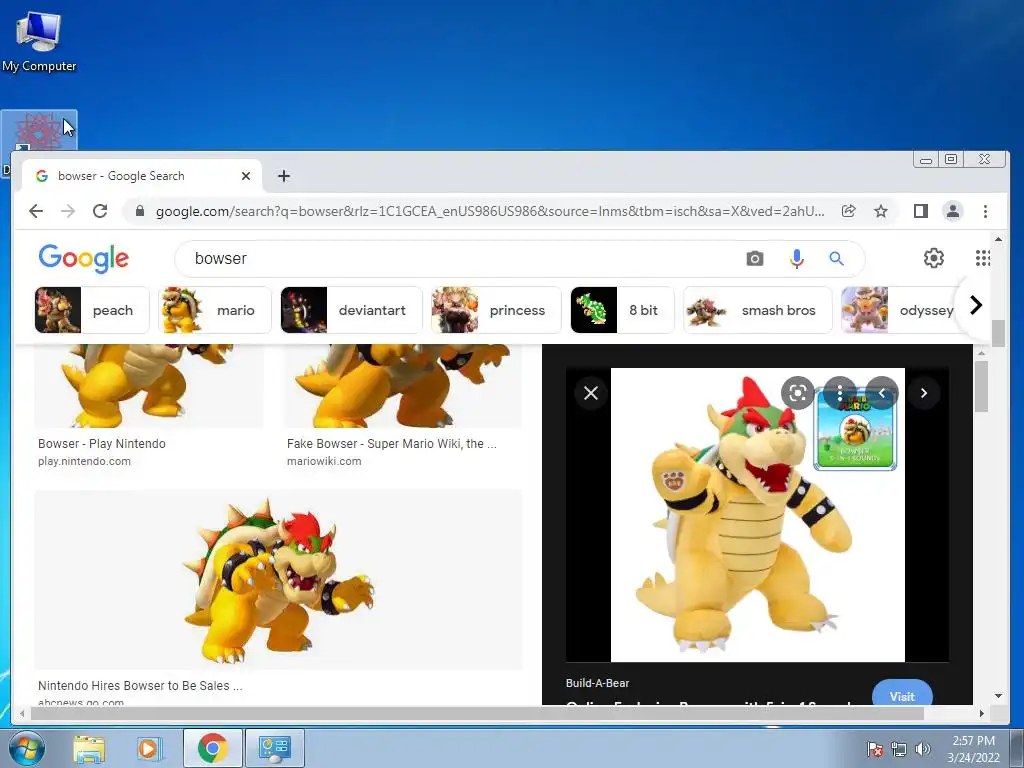Open the network tray icon
The height and width of the screenshot is (768, 1024).
coord(899,749)
